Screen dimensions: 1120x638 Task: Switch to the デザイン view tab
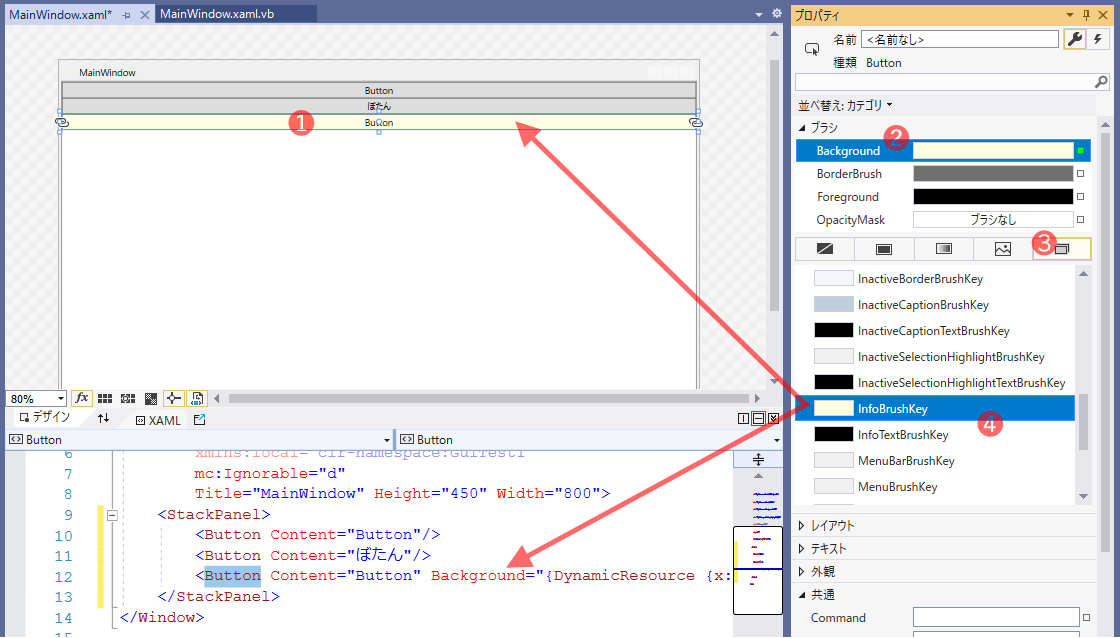(45, 417)
